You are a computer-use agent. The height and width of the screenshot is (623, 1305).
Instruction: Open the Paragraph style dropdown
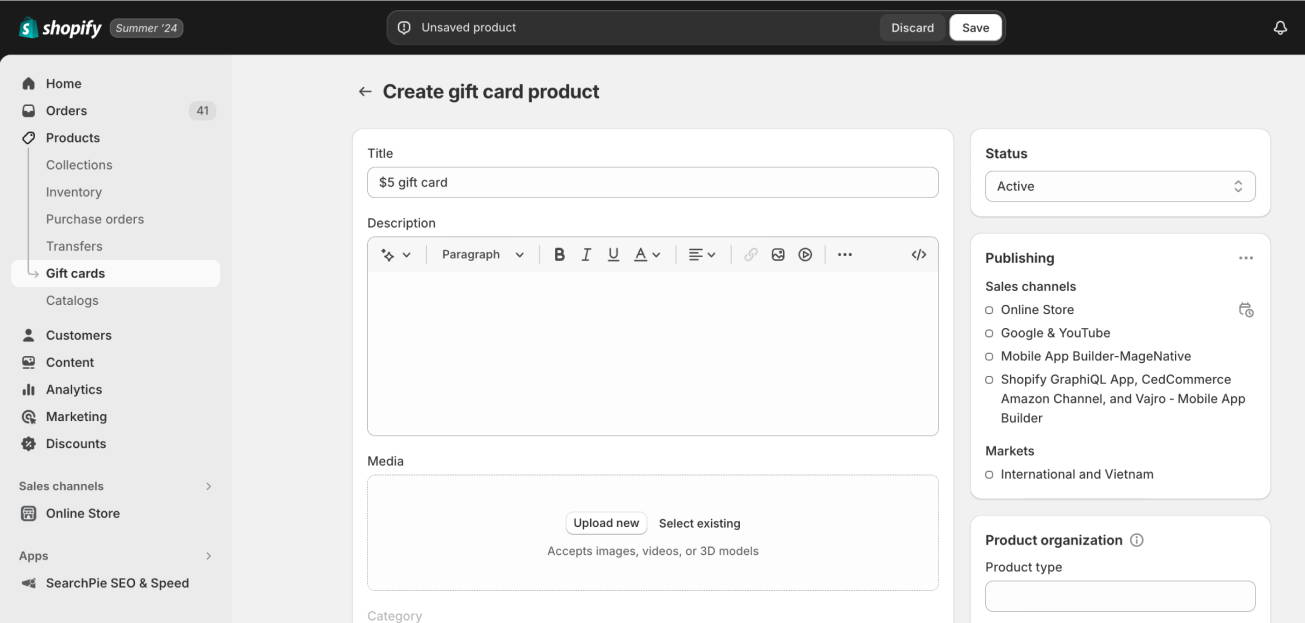coord(481,254)
